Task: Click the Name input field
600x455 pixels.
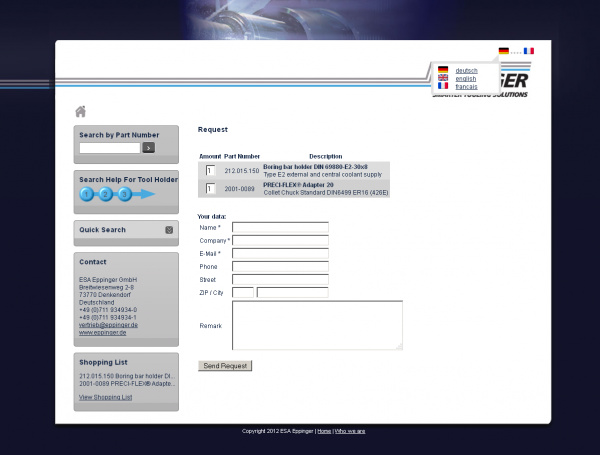Action: [280, 228]
